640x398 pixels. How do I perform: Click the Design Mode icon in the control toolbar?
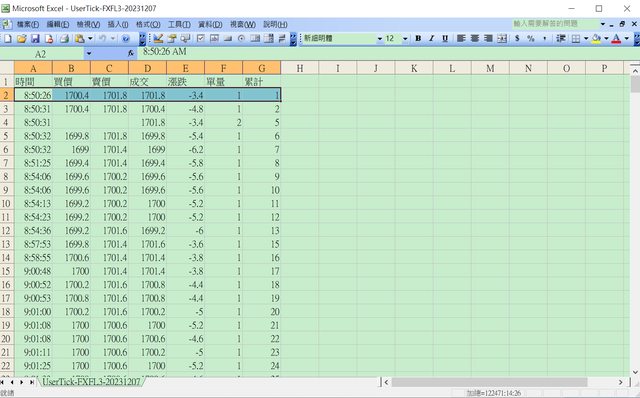coord(158,38)
